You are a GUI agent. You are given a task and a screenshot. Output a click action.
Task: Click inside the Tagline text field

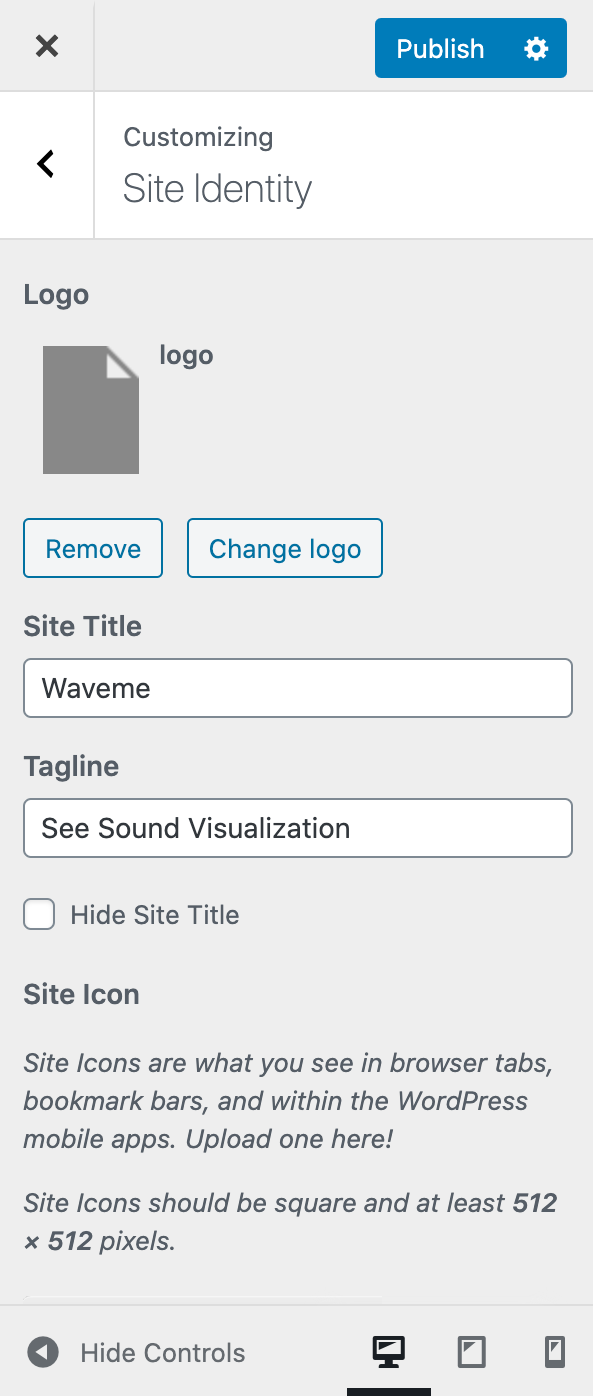pyautogui.click(x=297, y=828)
